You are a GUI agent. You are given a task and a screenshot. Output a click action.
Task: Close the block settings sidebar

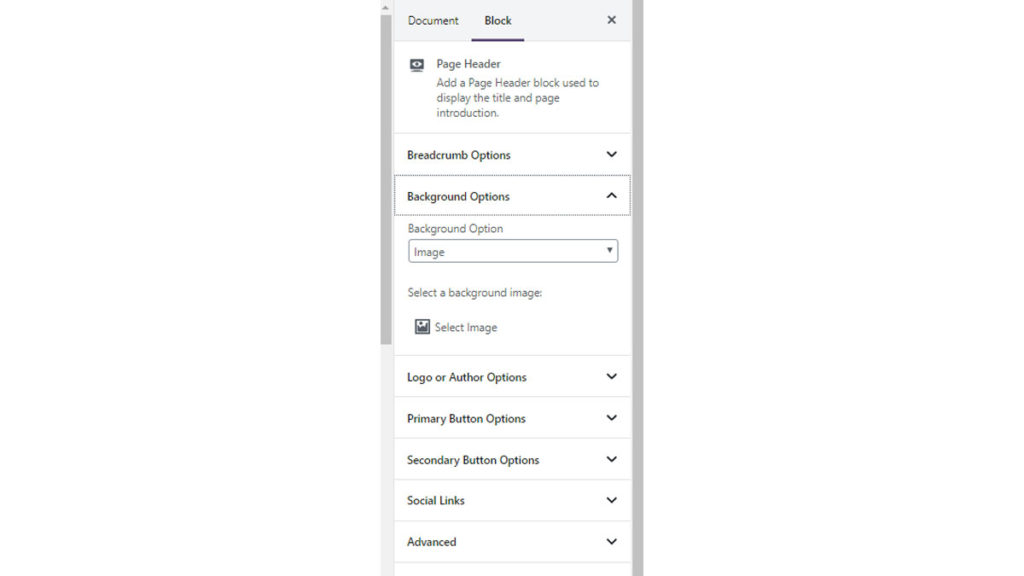[x=612, y=20]
